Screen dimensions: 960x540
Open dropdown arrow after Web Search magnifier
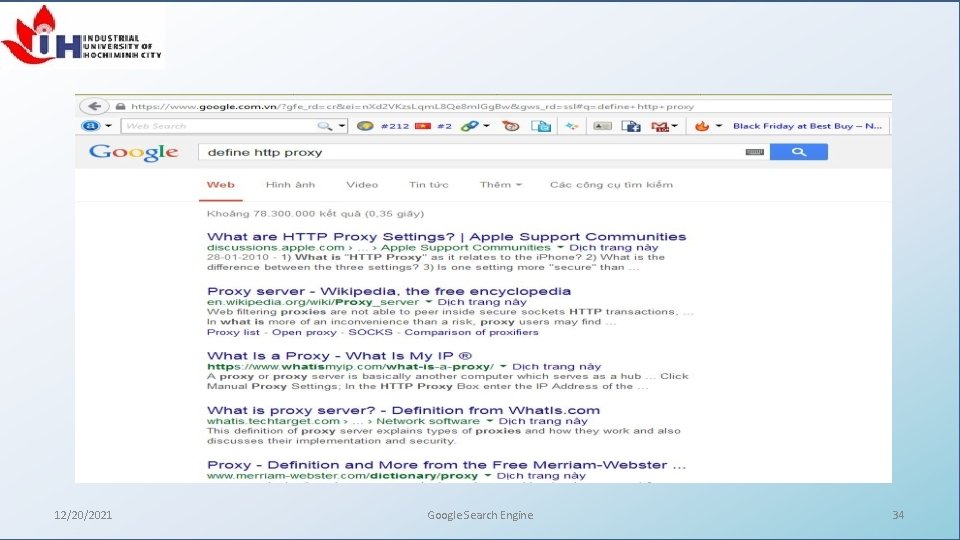[x=342, y=126]
